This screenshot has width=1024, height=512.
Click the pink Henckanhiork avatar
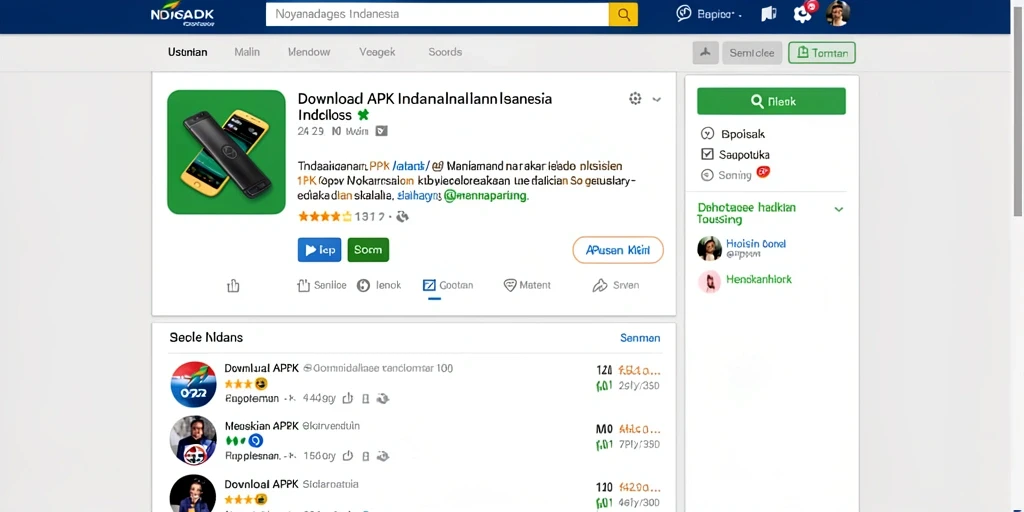click(709, 281)
